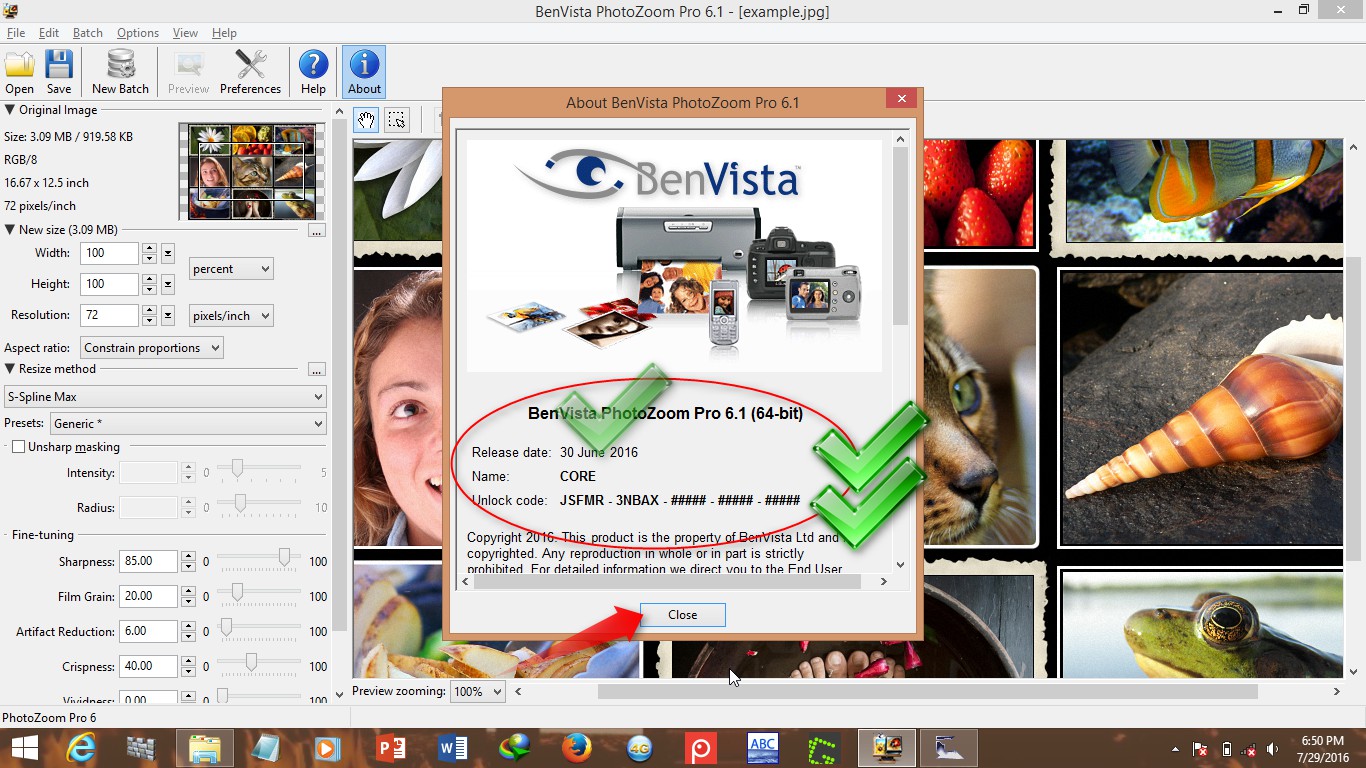The height and width of the screenshot is (768, 1366).
Task: Click the Width input field
Action: [109, 254]
